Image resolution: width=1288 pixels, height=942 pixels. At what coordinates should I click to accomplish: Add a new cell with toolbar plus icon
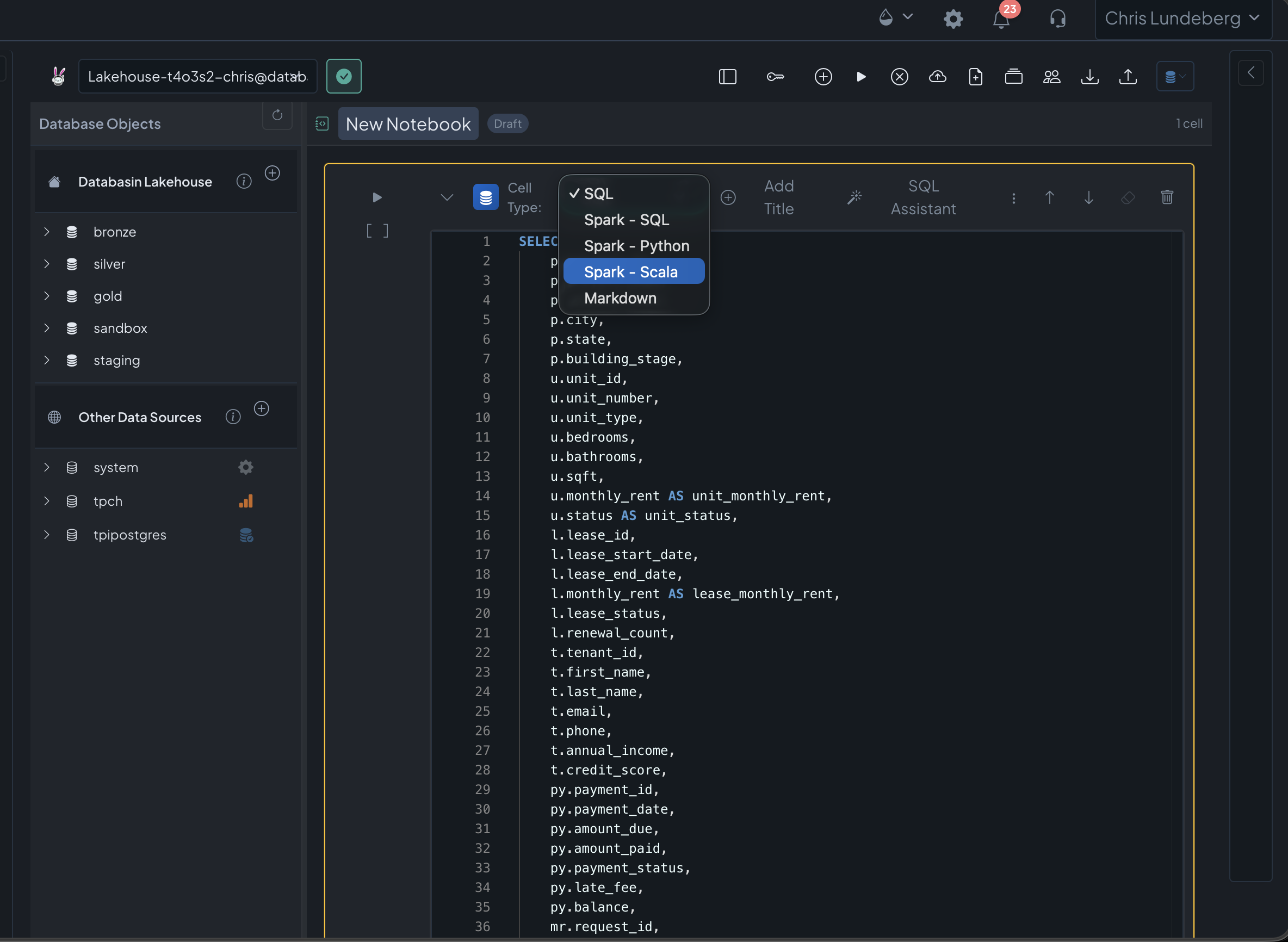coord(823,76)
